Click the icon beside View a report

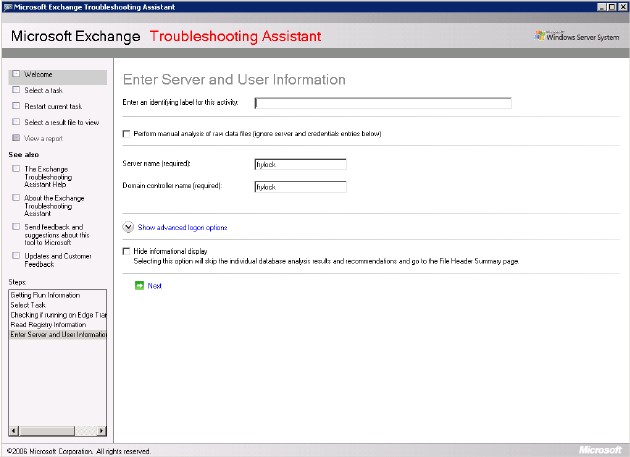[x=16, y=138]
